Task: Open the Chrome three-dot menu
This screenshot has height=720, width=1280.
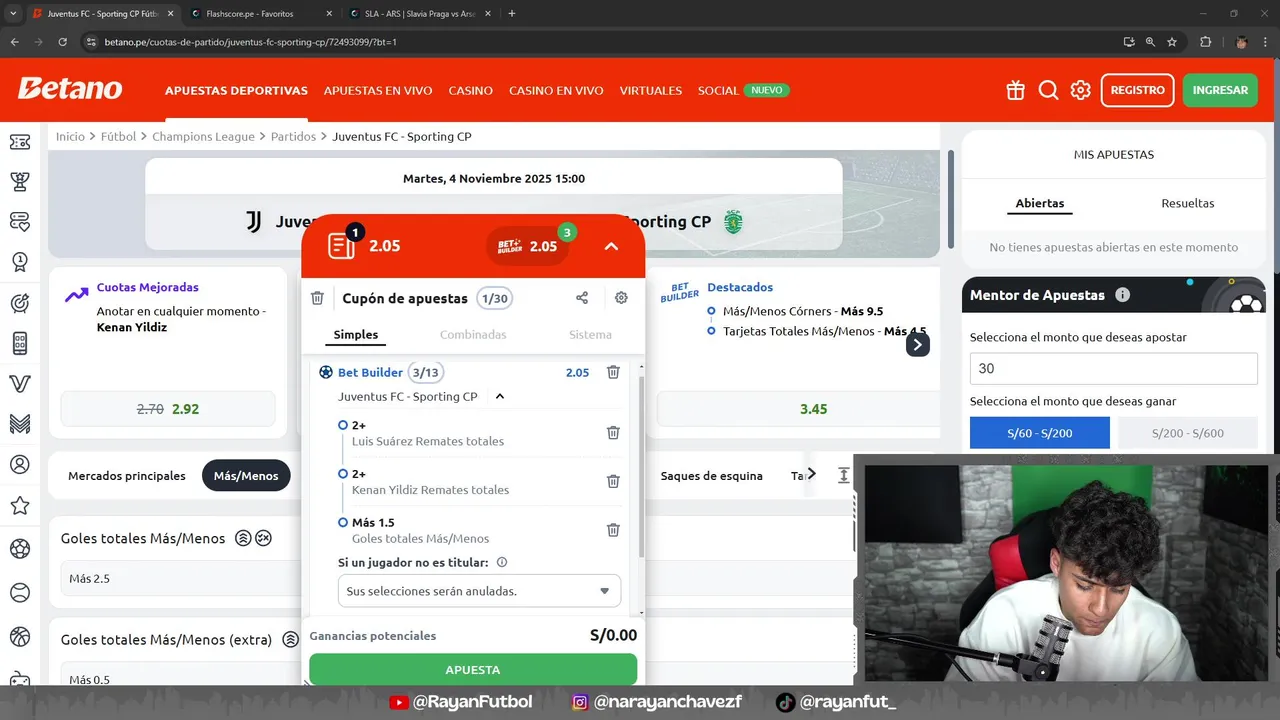Action: click(1266, 42)
